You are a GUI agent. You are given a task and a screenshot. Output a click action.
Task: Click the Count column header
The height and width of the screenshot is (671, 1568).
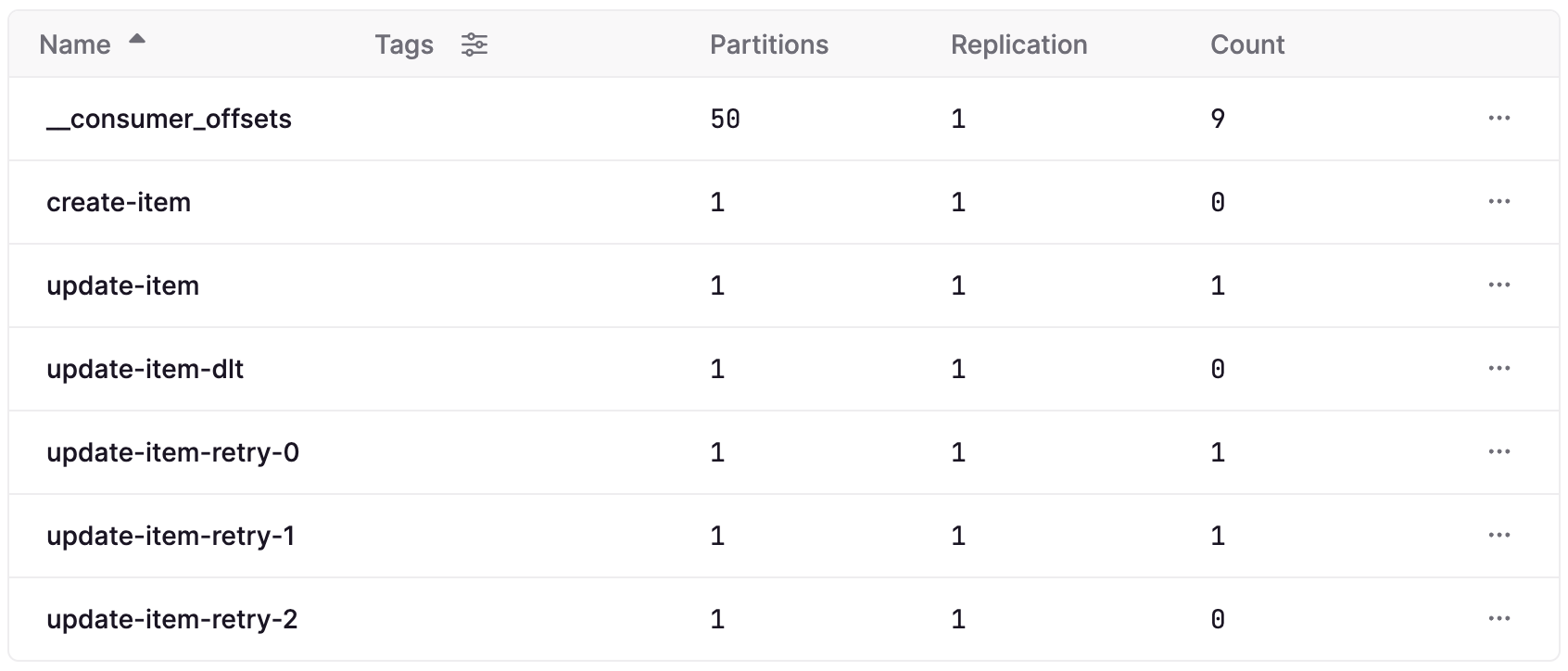(x=1247, y=44)
